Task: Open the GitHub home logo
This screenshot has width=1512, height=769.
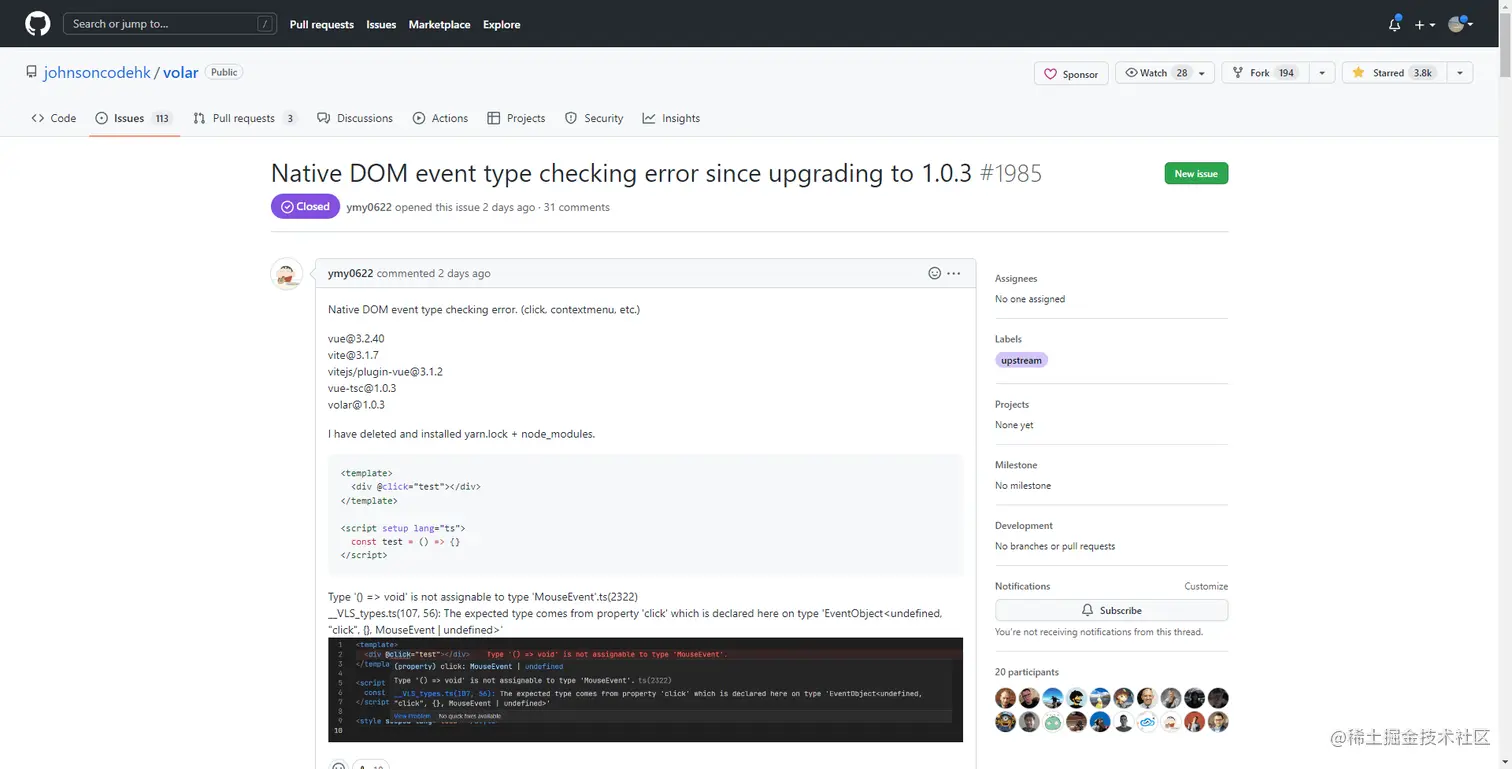Action: 37,24
